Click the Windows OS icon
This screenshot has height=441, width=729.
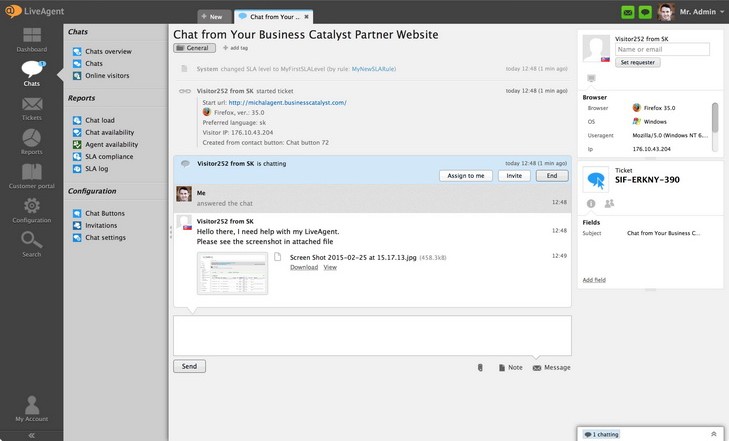click(636, 121)
